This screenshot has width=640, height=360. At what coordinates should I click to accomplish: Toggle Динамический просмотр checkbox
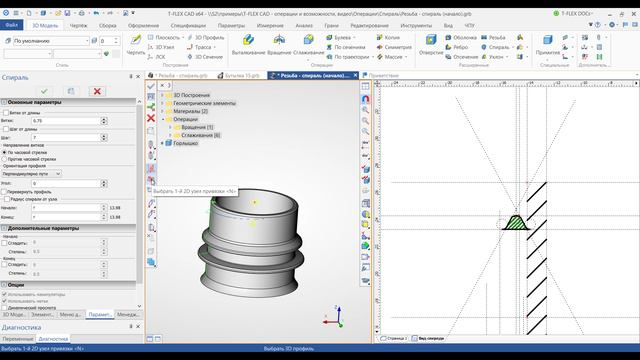click(4, 308)
